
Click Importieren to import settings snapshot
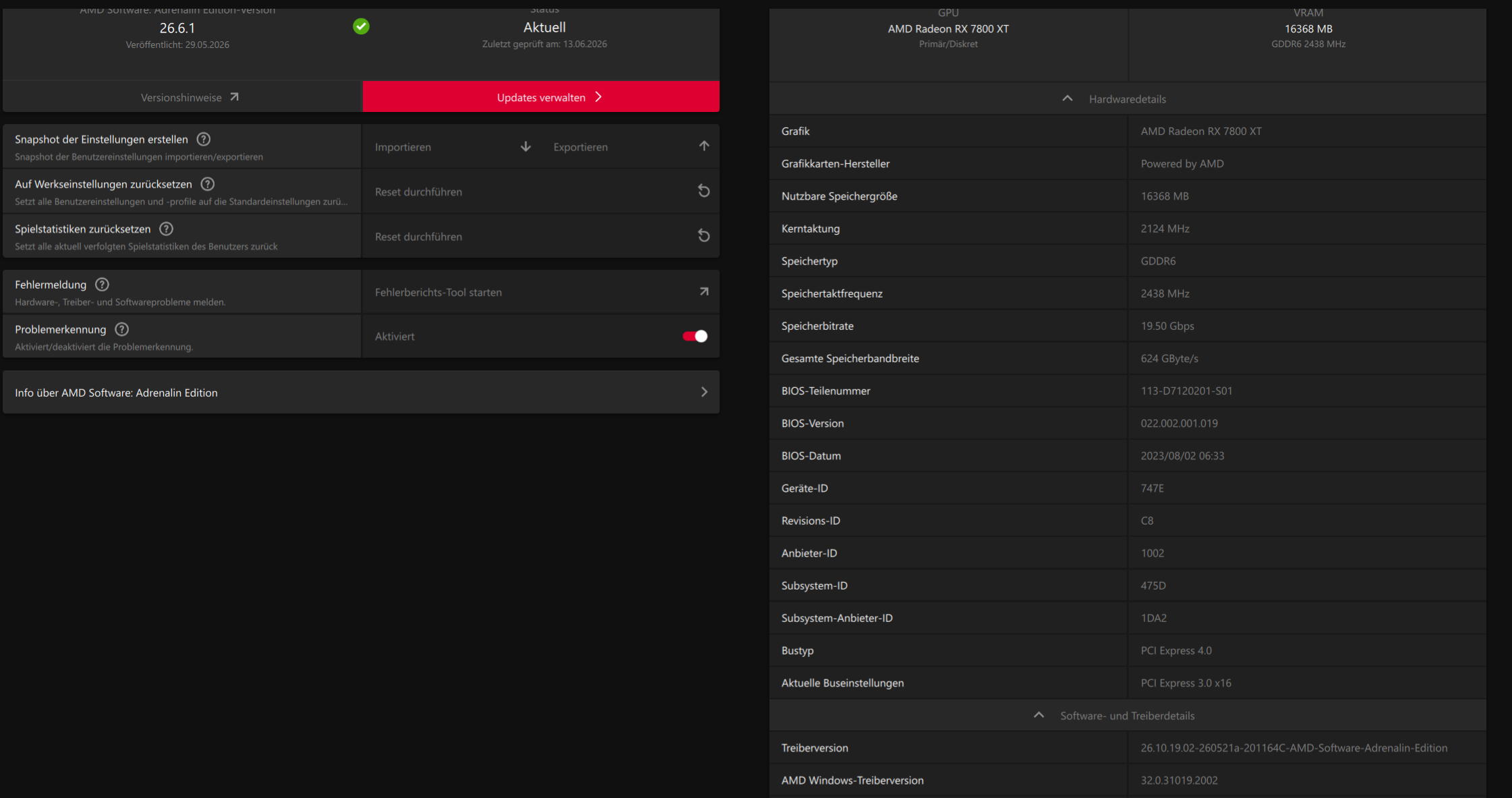point(403,147)
